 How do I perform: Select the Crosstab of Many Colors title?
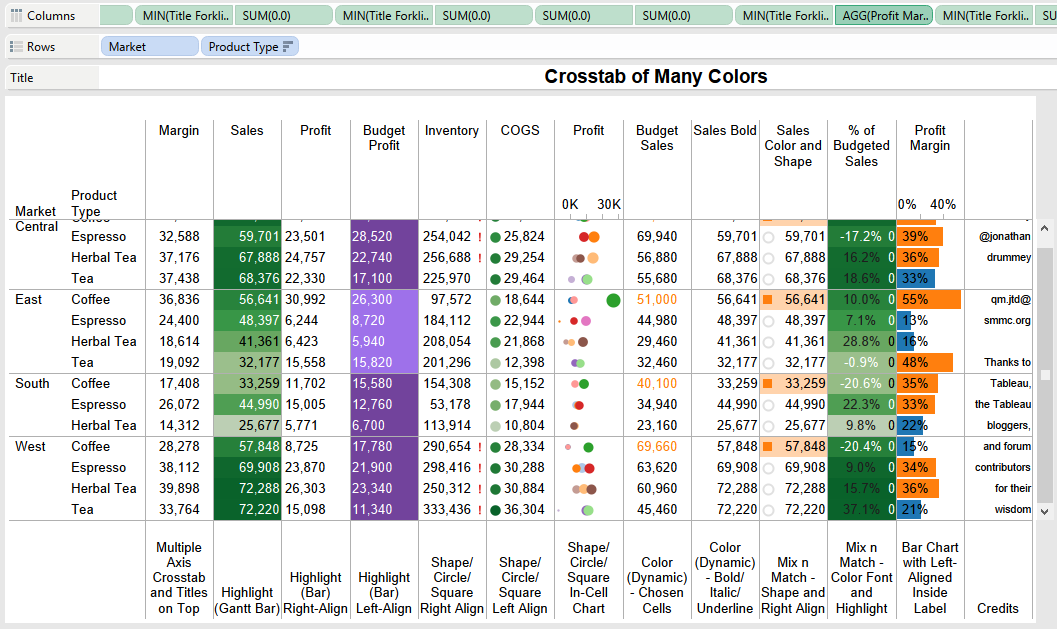pos(655,76)
